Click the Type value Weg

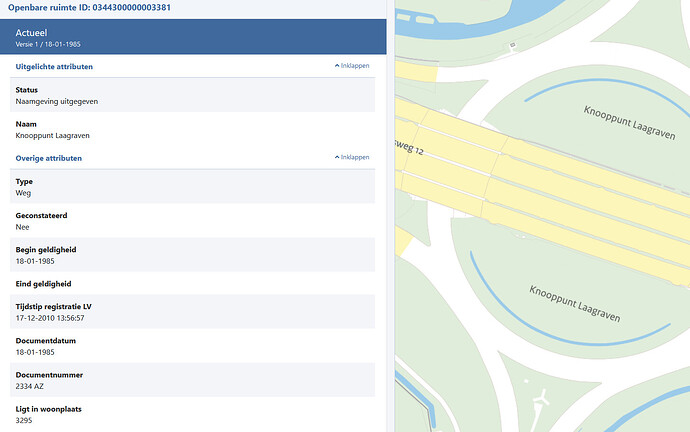tap(23, 193)
